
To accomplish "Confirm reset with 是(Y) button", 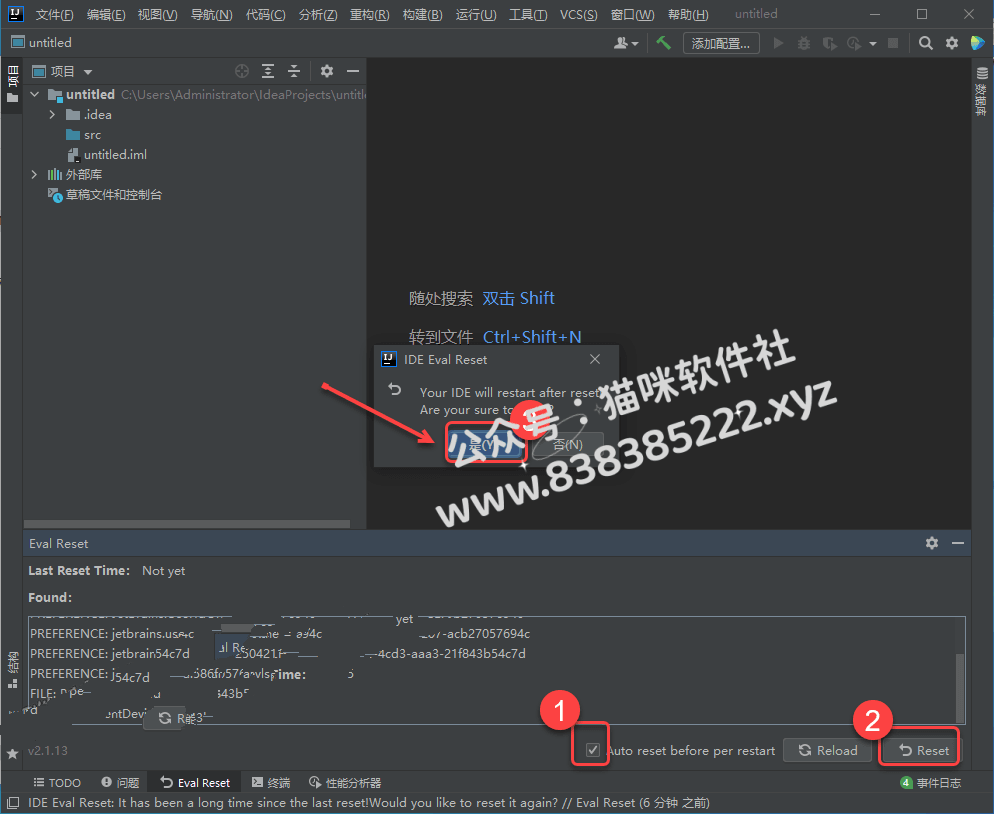I will click(486, 444).
